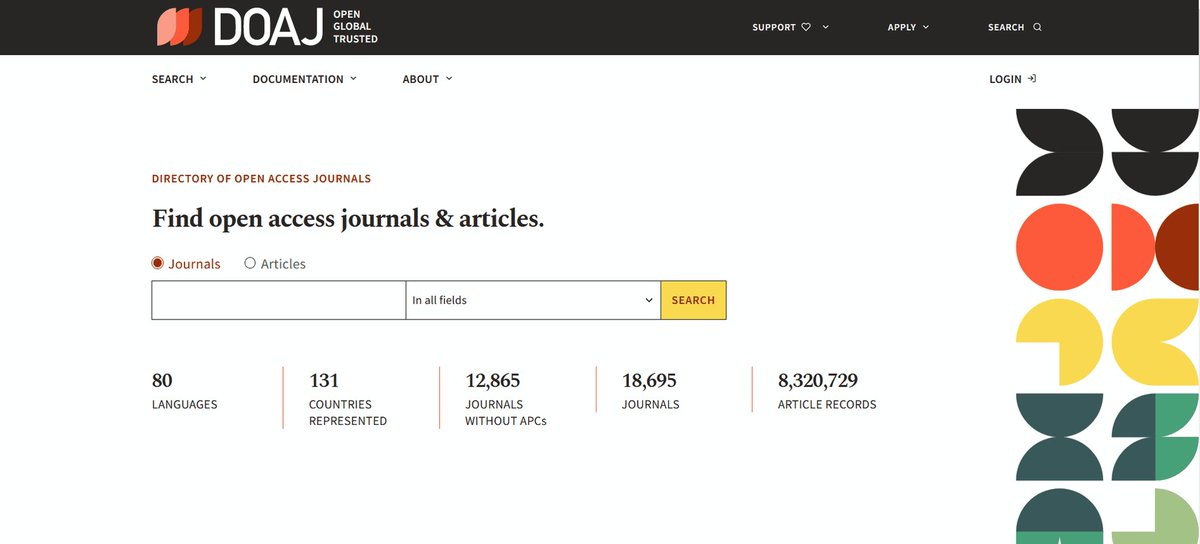This screenshot has width=1200, height=544.
Task: Select the Journals radio button
Action: pos(158,264)
